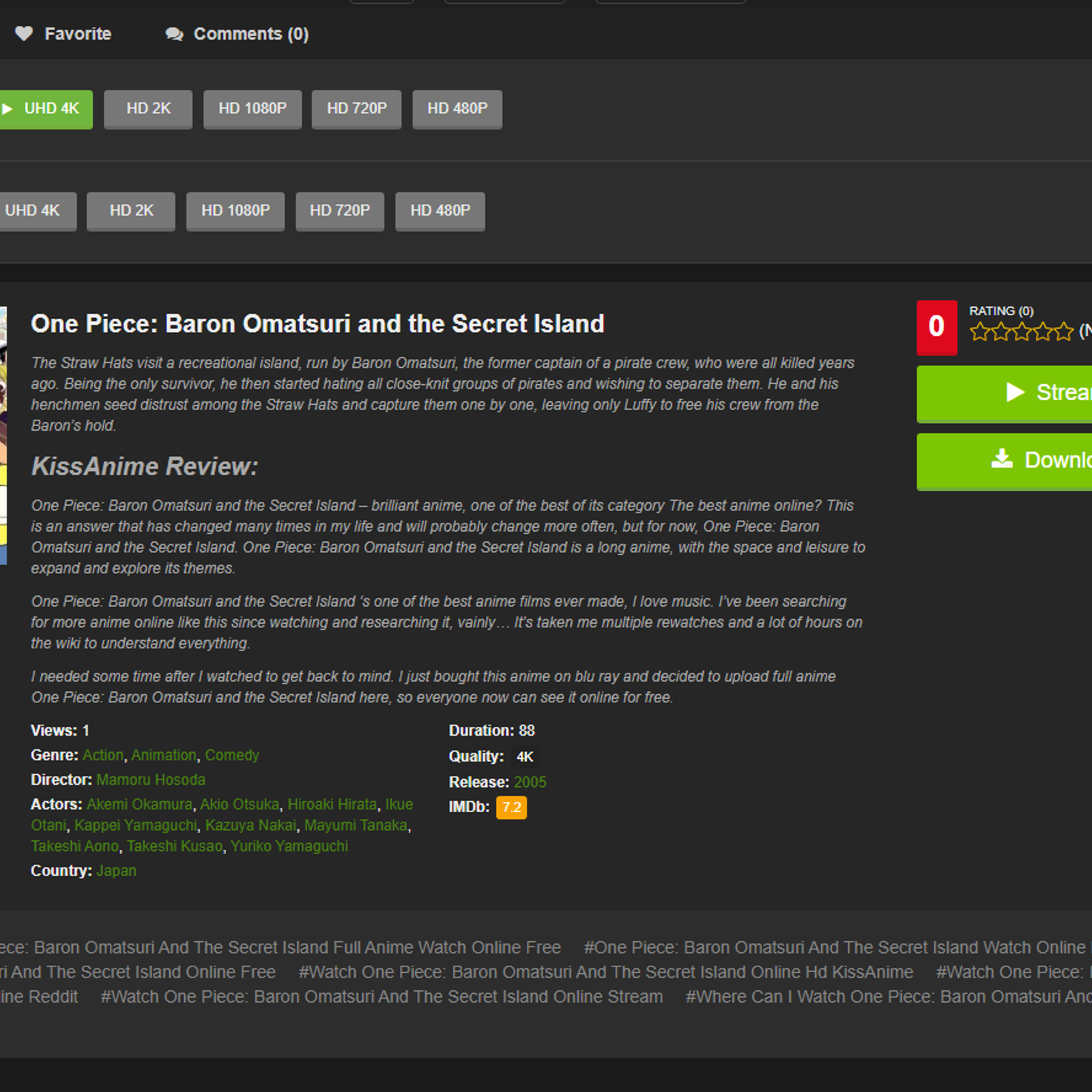
Task: Click the orange IMDb 7.2 badge
Action: coord(511,807)
